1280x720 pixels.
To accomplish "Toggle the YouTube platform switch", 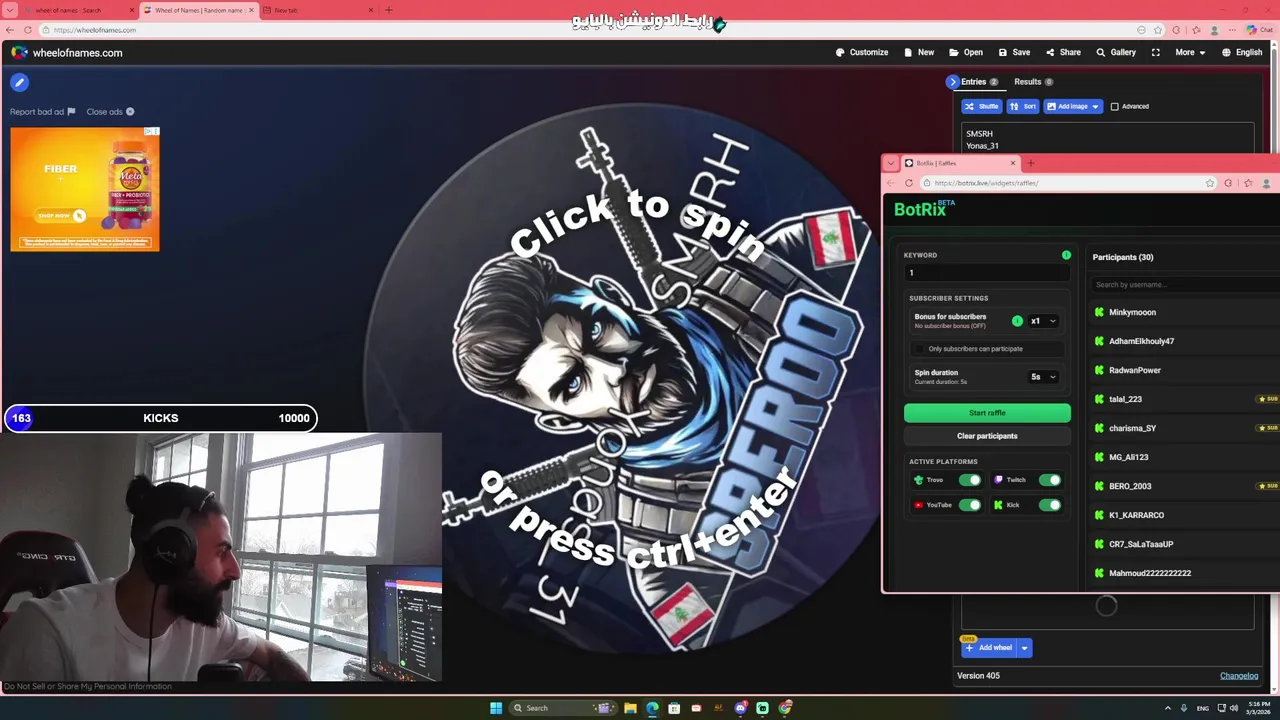I will (x=969, y=505).
